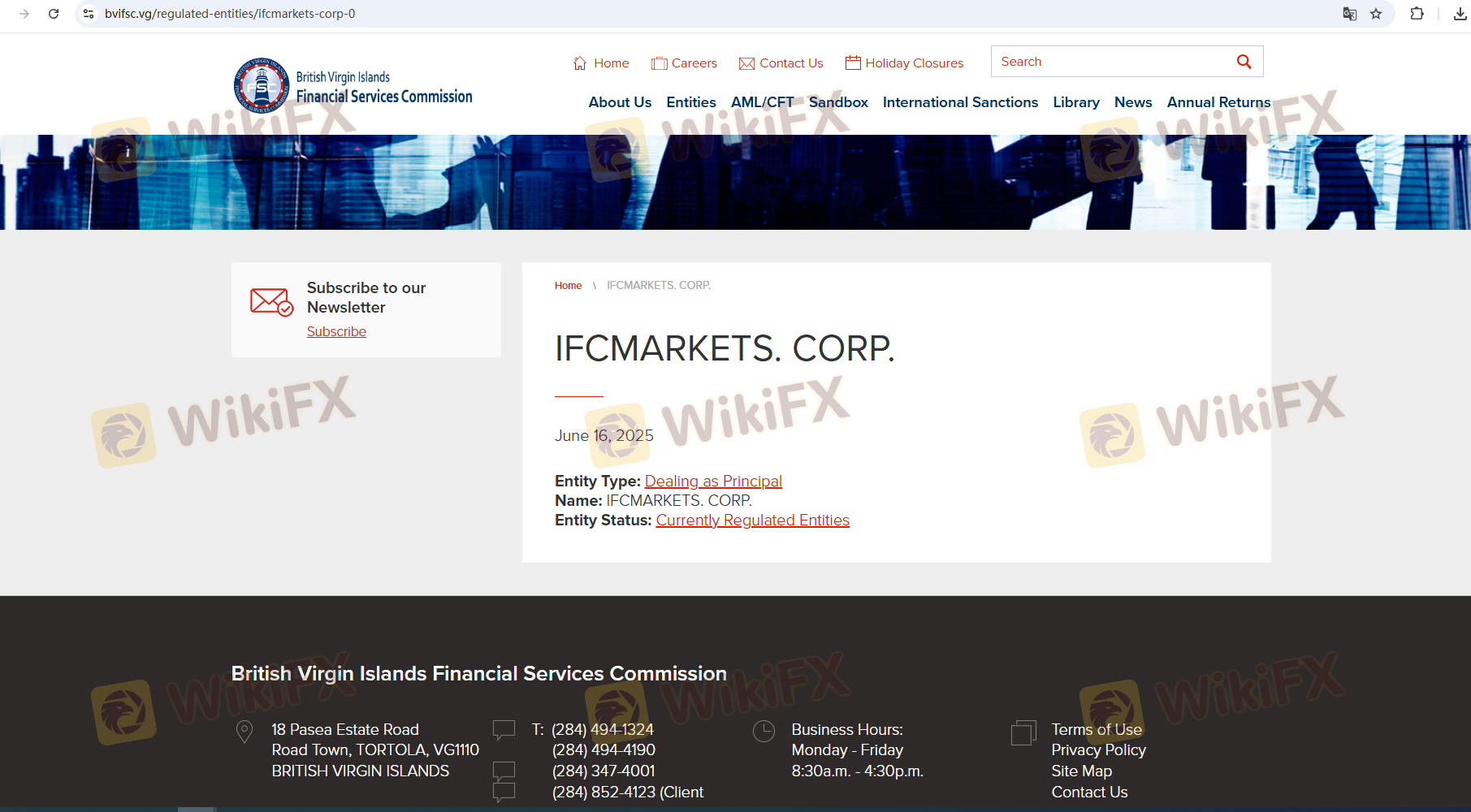1471x812 pixels.
Task: Click the speech bubble icon beside (284) 494-1324
Action: [x=504, y=729]
